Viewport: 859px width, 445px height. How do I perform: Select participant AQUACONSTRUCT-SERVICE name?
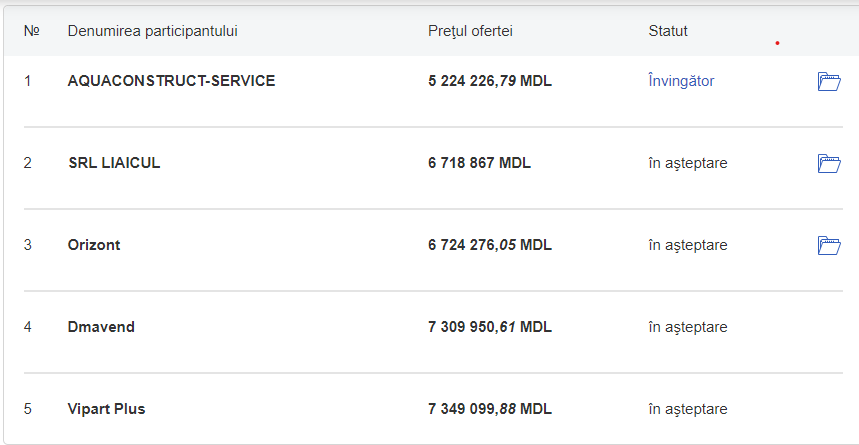coord(171,81)
